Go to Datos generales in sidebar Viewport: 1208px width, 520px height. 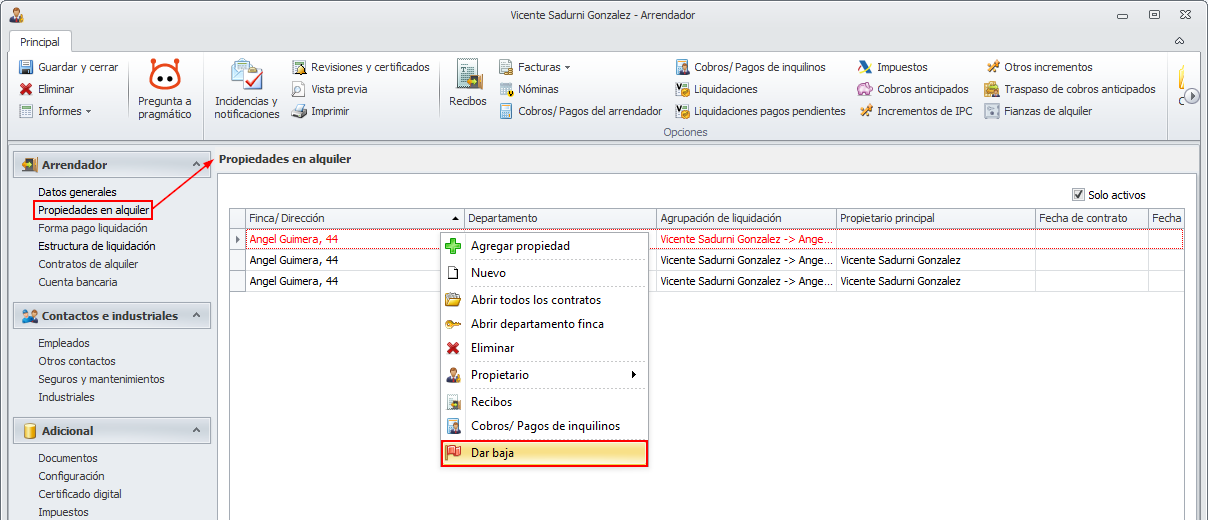coord(77,192)
